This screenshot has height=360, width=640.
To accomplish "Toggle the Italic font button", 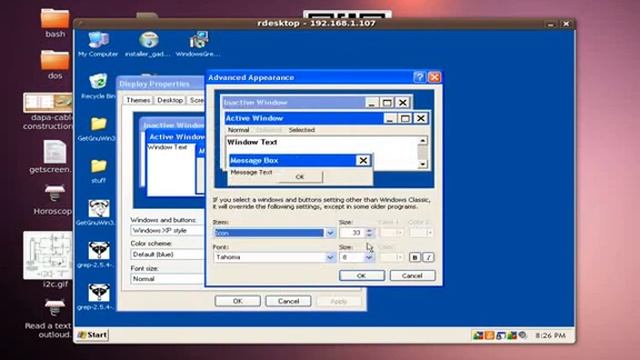I will pos(428,258).
